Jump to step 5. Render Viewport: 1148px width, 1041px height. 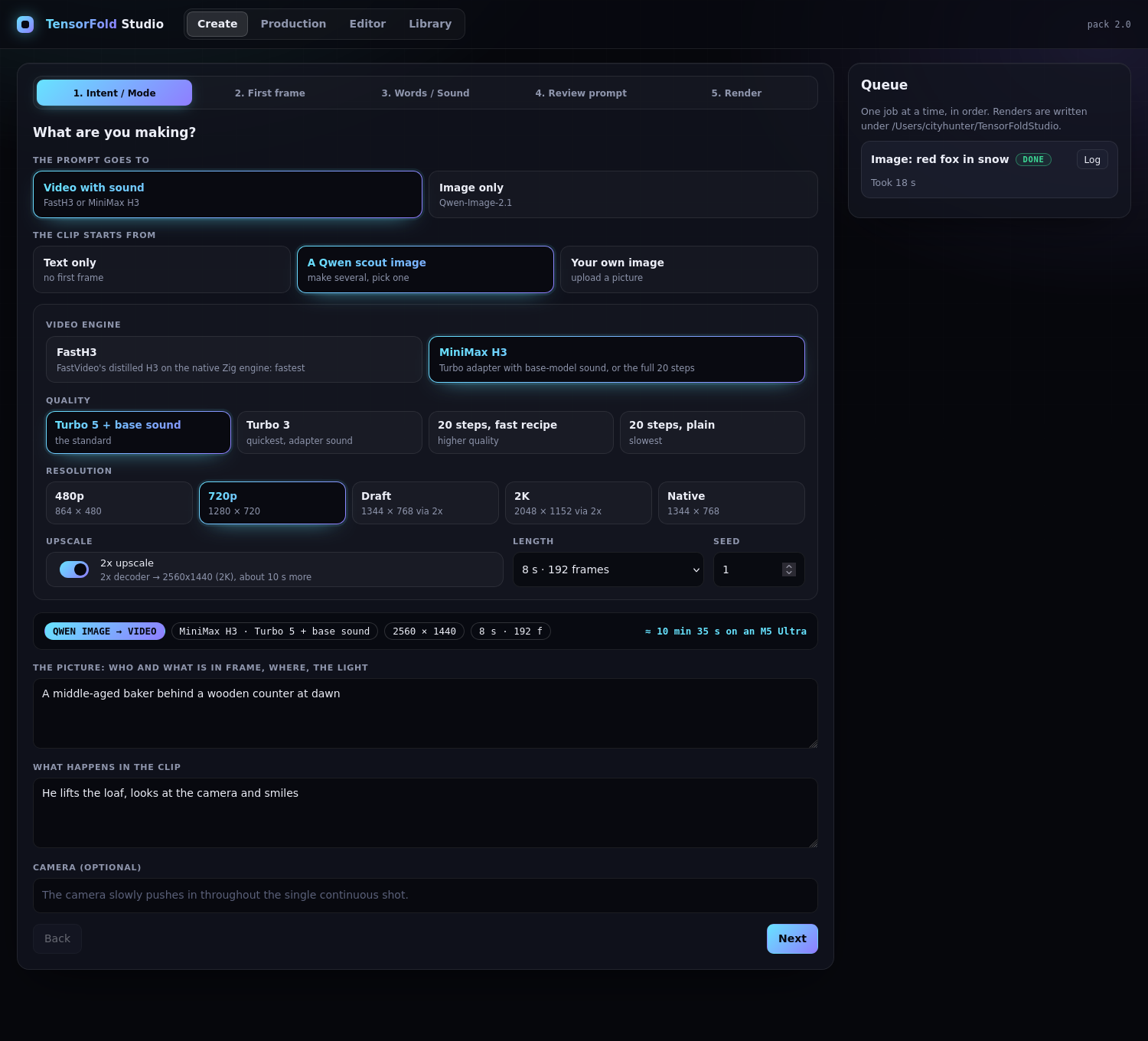[736, 93]
